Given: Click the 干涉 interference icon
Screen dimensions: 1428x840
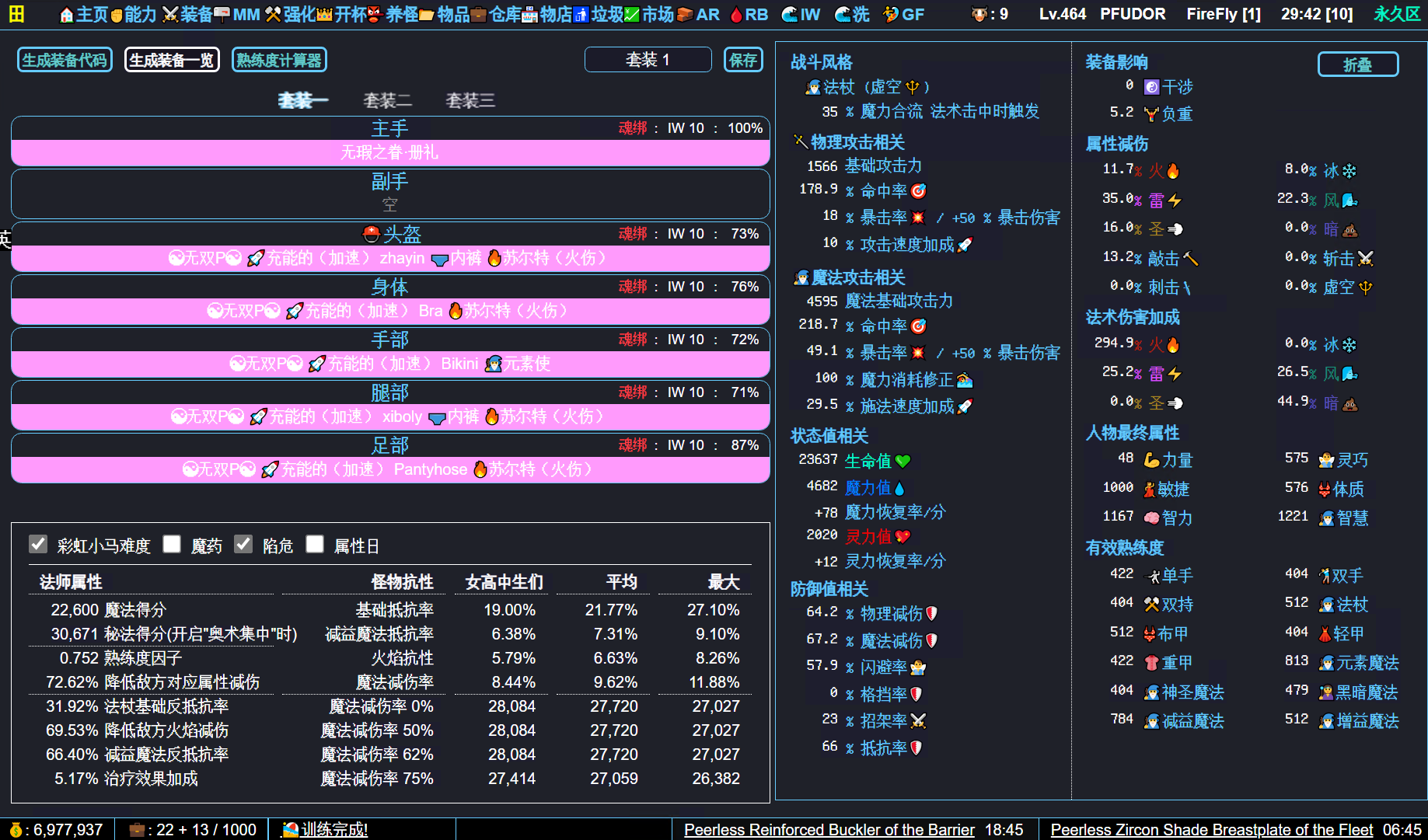Looking at the screenshot, I should [x=1152, y=87].
